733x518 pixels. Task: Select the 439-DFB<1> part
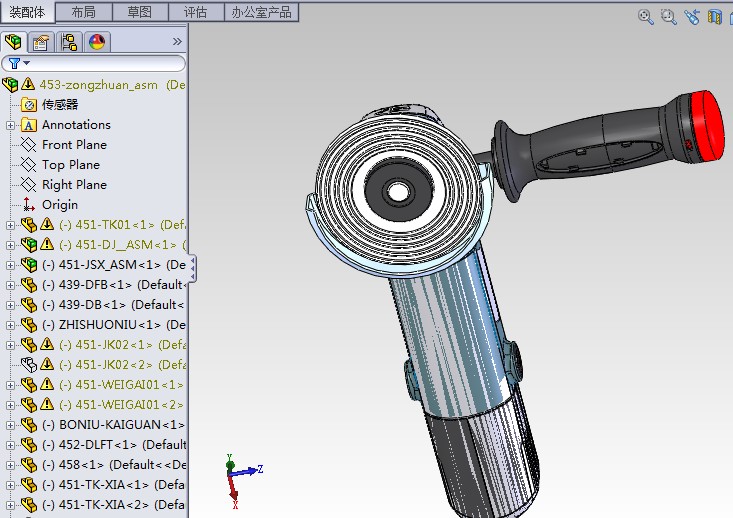(114, 285)
